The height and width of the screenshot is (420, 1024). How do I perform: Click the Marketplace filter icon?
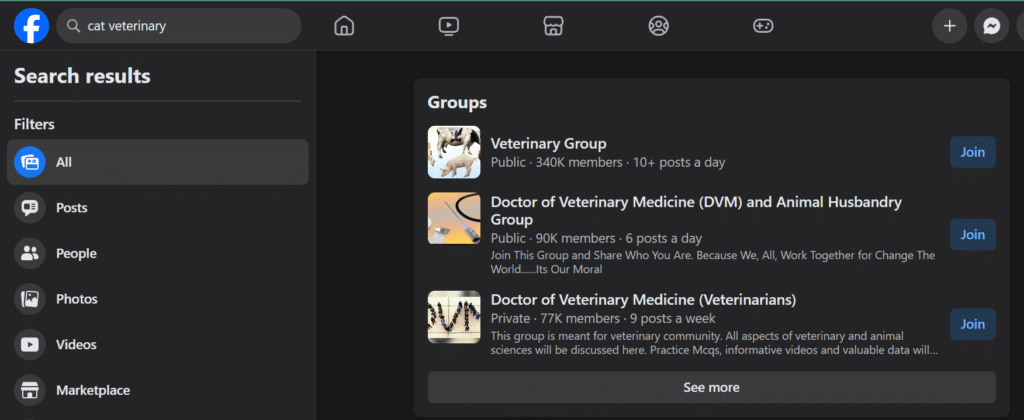(x=30, y=391)
